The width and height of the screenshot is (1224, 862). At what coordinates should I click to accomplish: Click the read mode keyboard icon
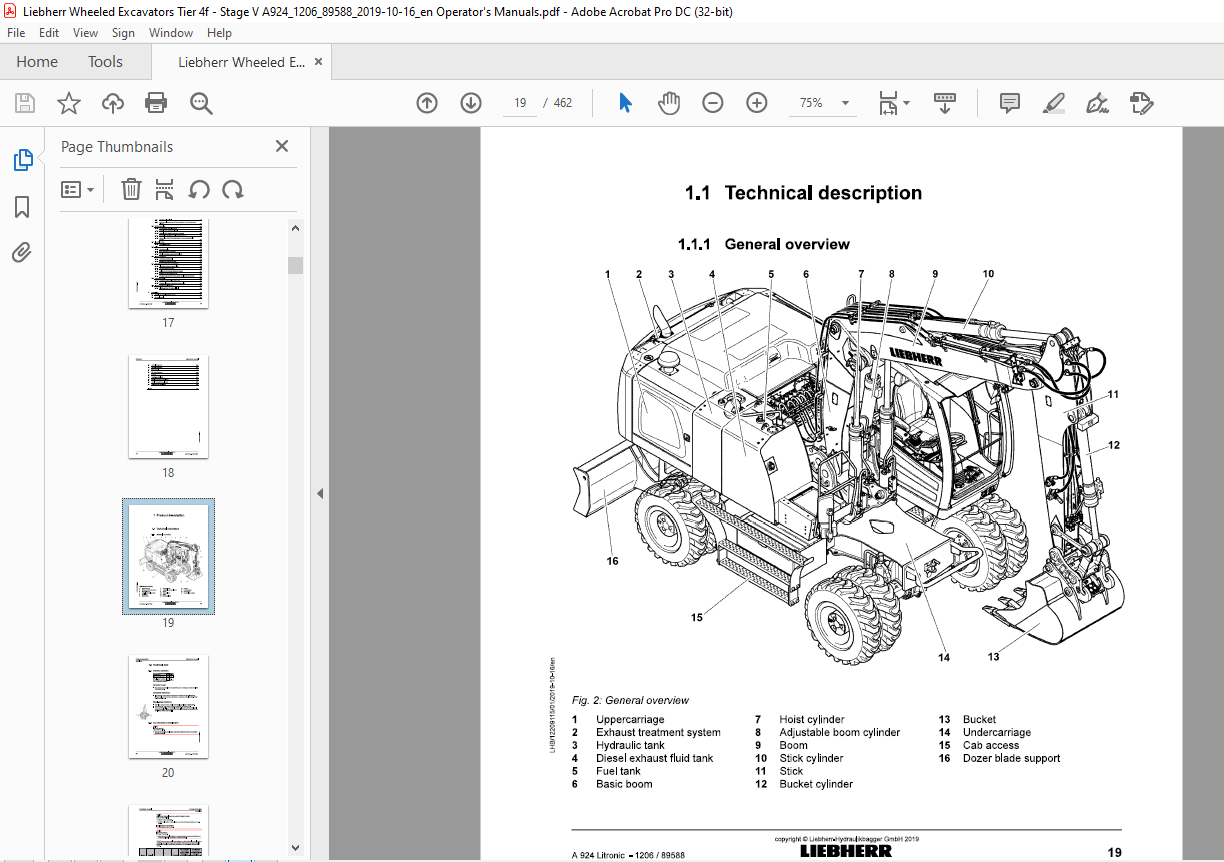pyautogui.click(x=945, y=103)
